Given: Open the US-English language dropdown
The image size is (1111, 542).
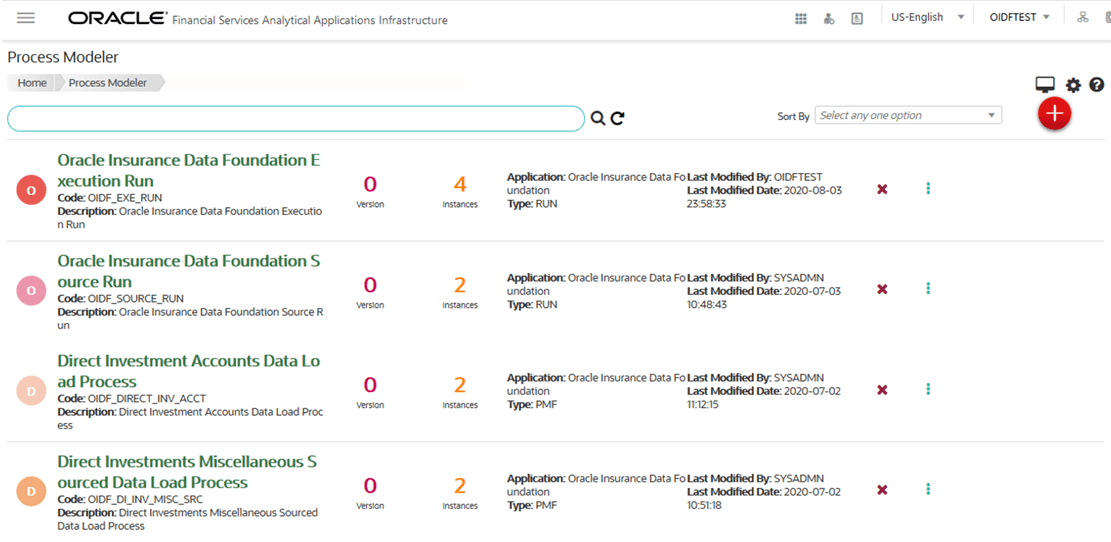Looking at the screenshot, I should pos(928,18).
